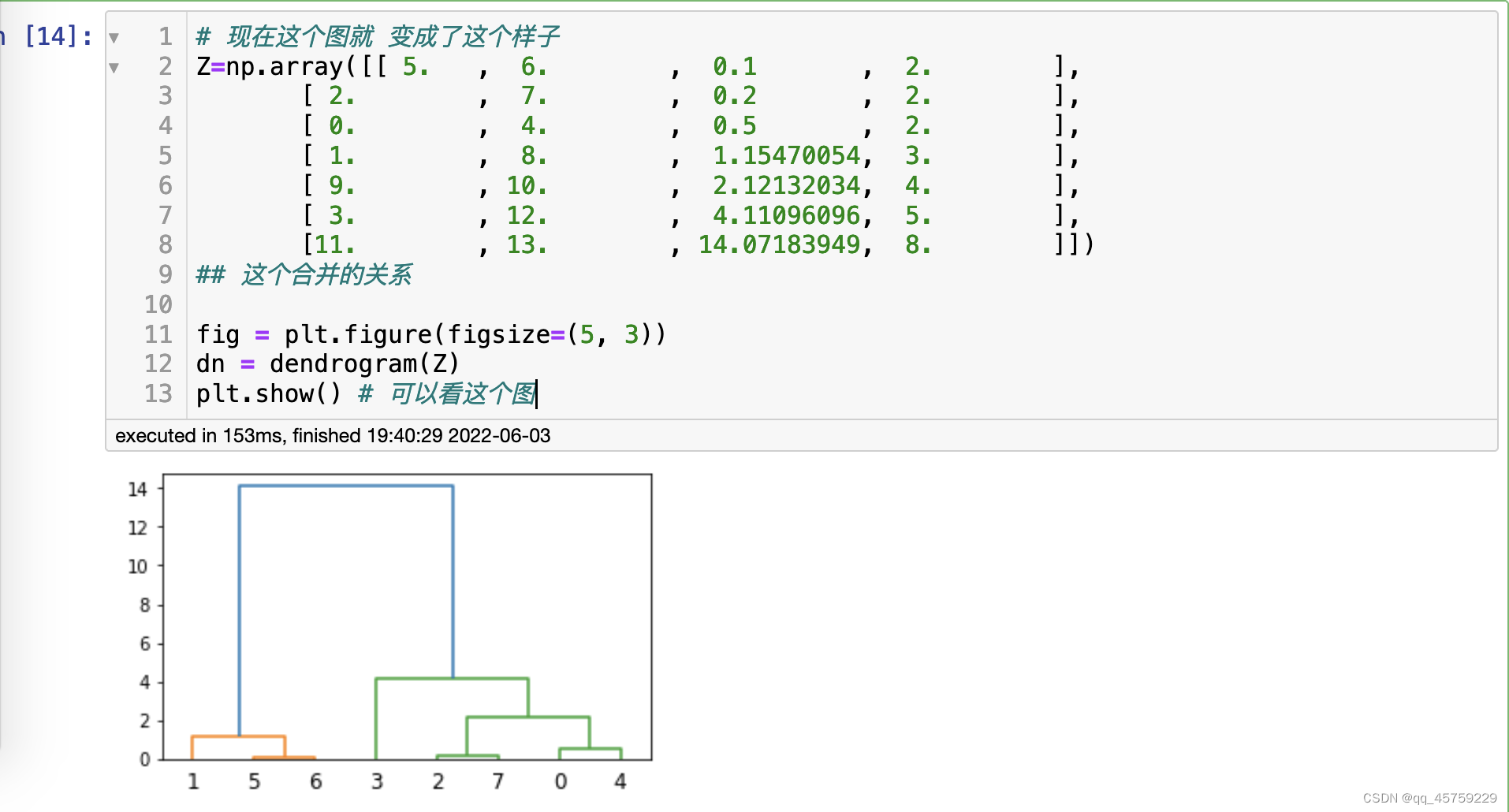Click empty line number 10
The image size is (1509, 812).
[x=158, y=304]
